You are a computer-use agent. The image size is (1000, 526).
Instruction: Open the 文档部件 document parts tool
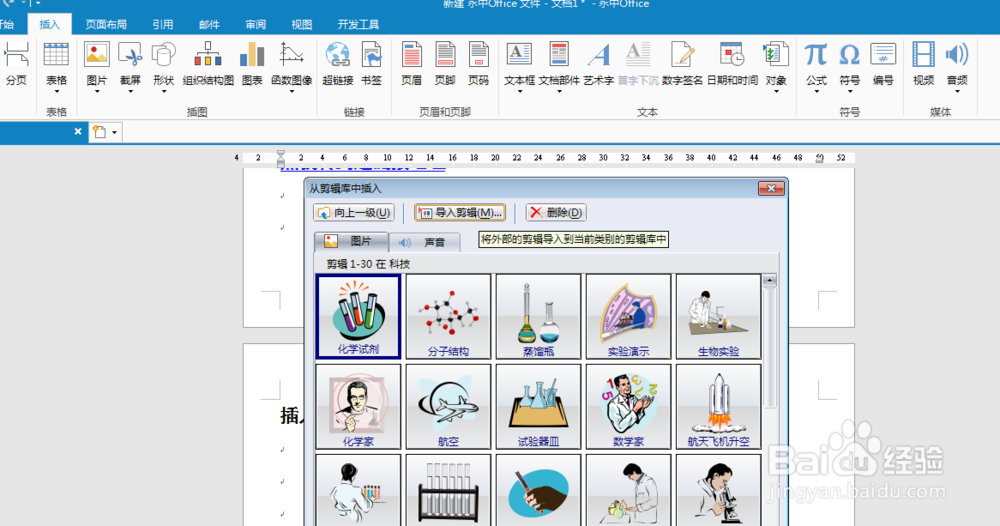559,64
